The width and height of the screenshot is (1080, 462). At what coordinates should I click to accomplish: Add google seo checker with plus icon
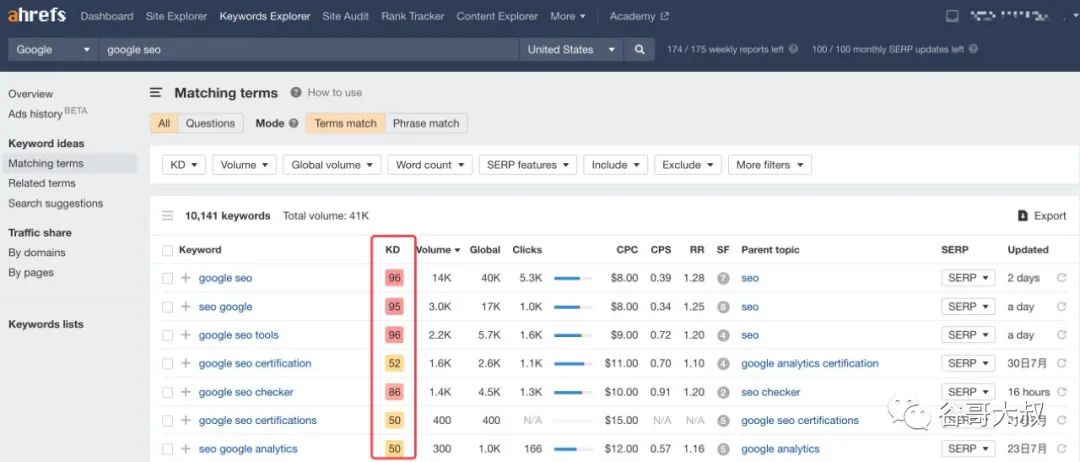coord(185,392)
